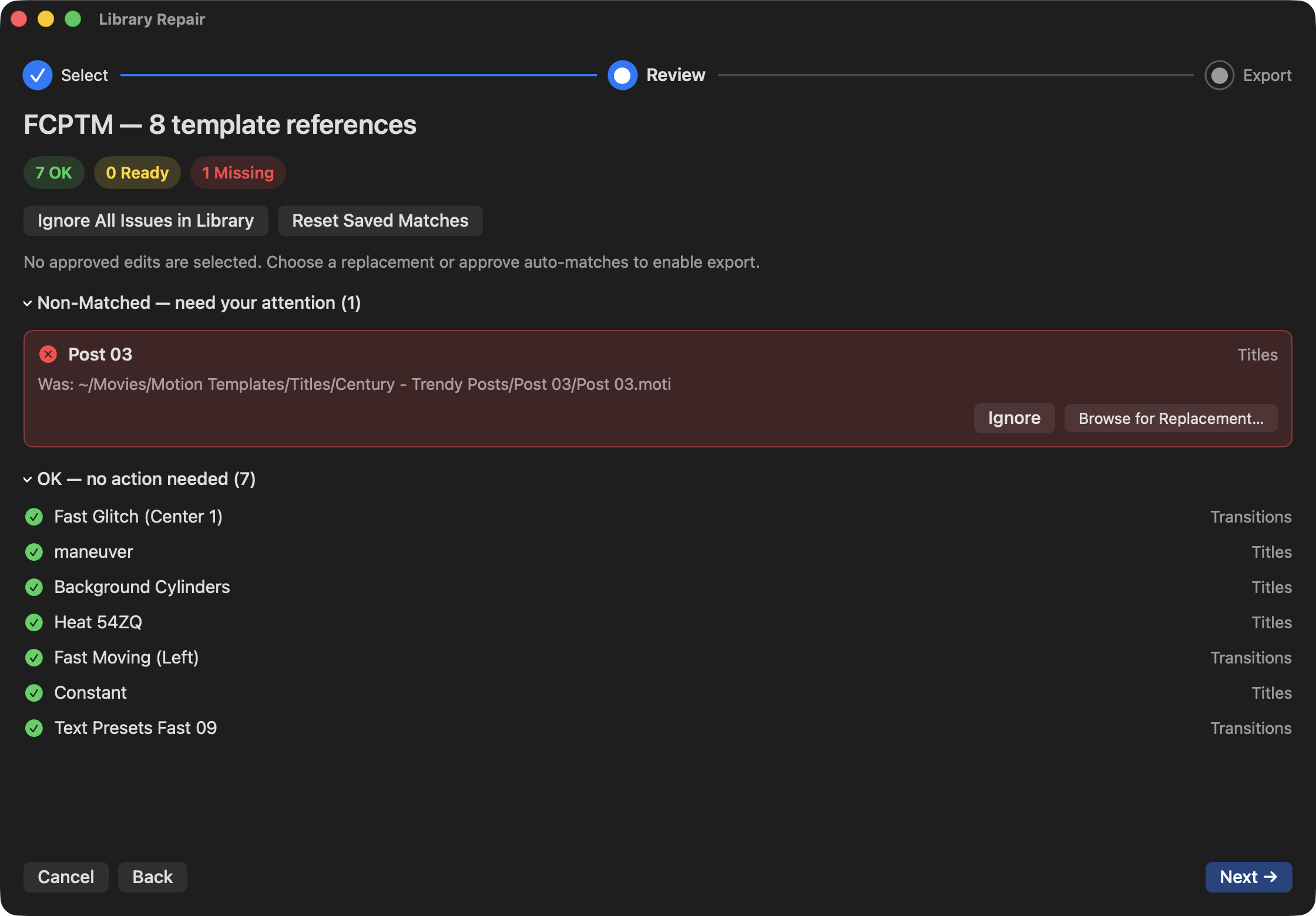Click green check icon next to Constant
Viewport: 1316px width, 916px height.
pyautogui.click(x=34, y=693)
